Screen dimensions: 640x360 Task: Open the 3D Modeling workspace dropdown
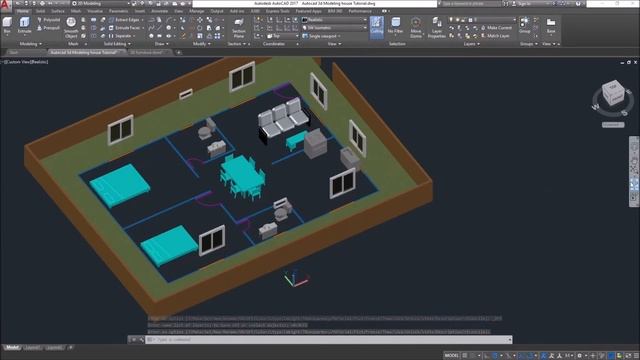click(x=100, y=3)
